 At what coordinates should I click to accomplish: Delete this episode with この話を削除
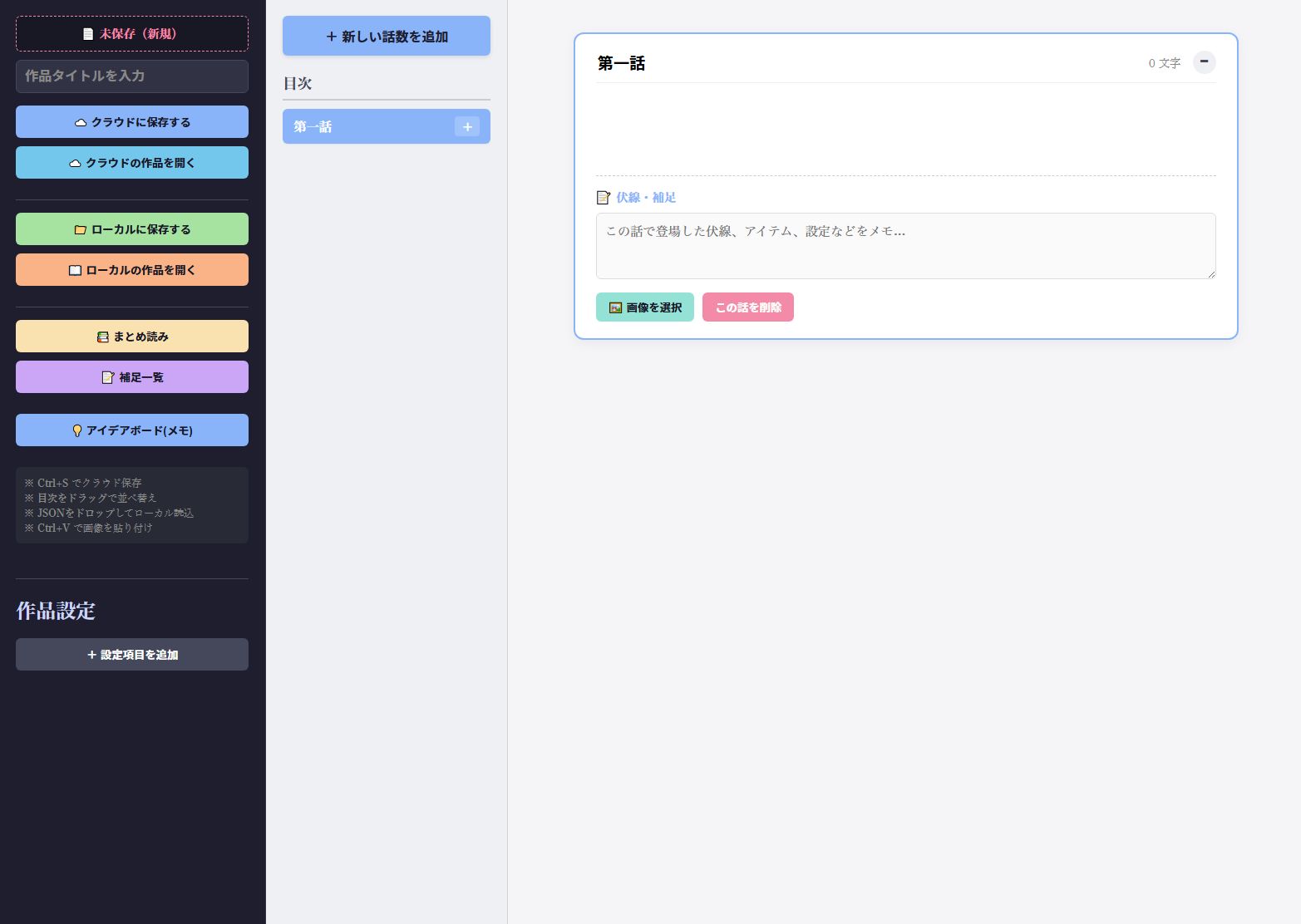(748, 307)
